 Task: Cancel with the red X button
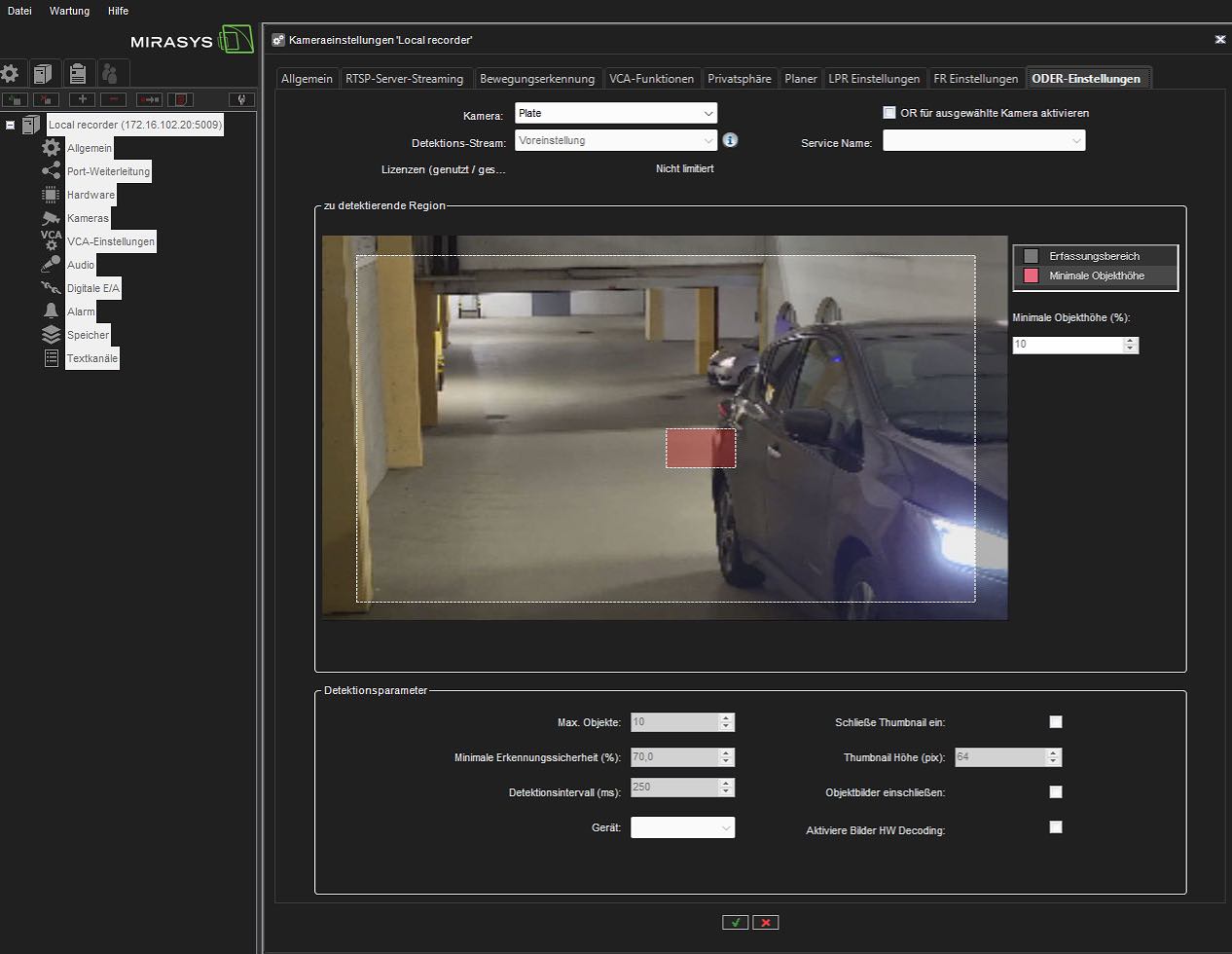click(x=766, y=922)
